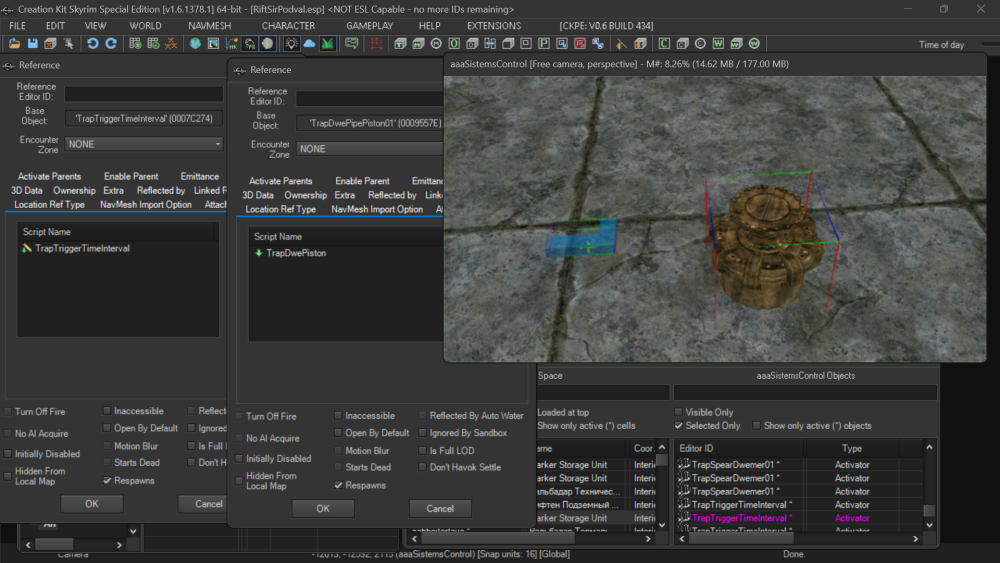Click the open folder icon in toolbar

[x=14, y=43]
